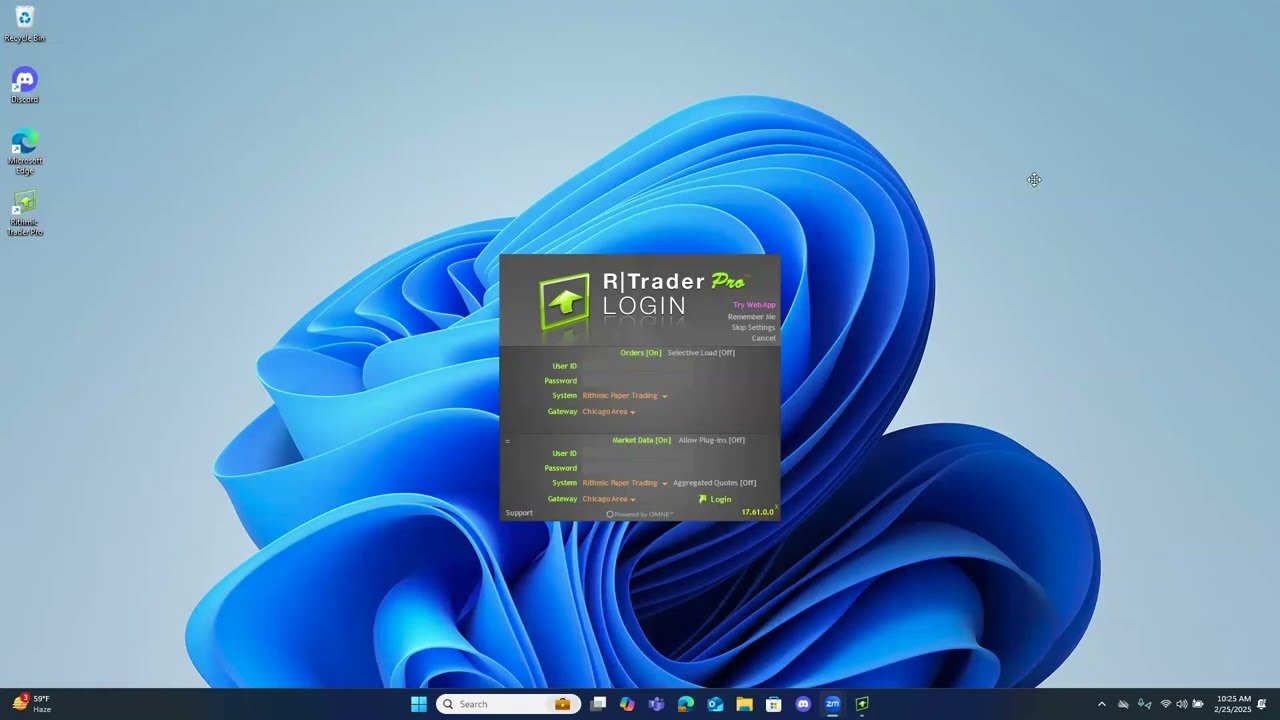Toggle Selective Load [Off]

pyautogui.click(x=701, y=353)
